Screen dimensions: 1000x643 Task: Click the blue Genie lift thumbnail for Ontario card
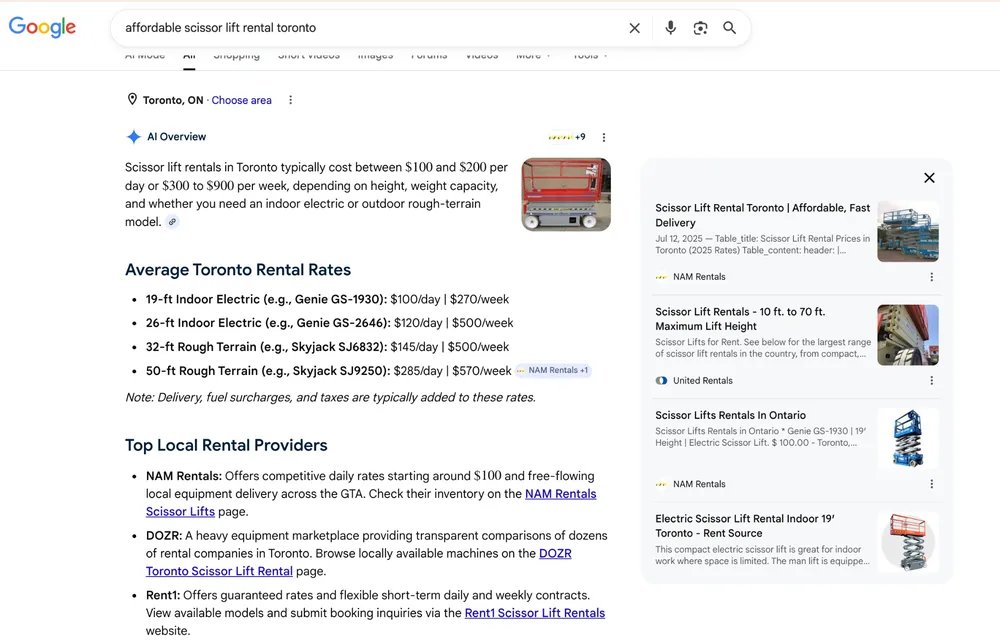(908, 439)
